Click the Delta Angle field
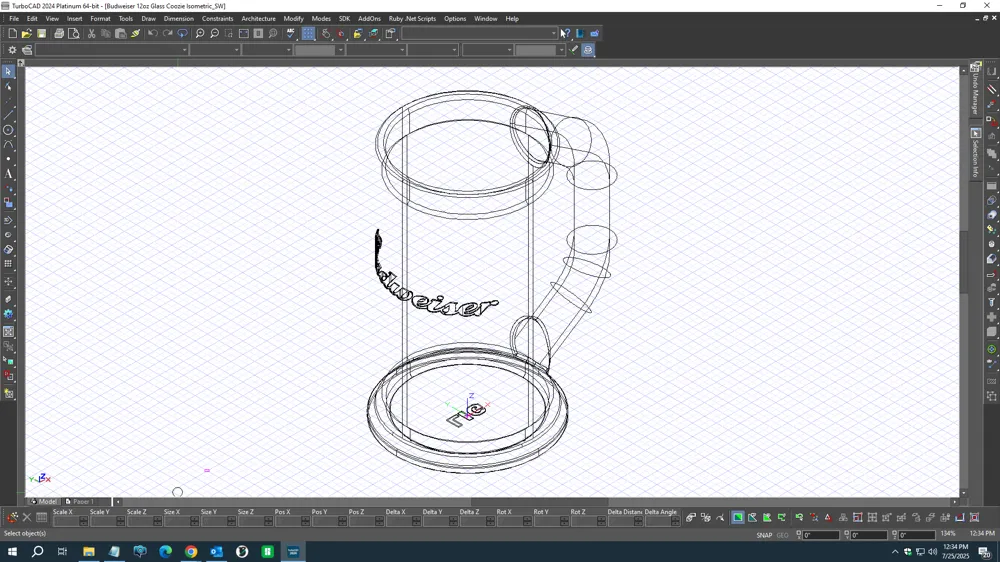1000x562 pixels. [662, 521]
